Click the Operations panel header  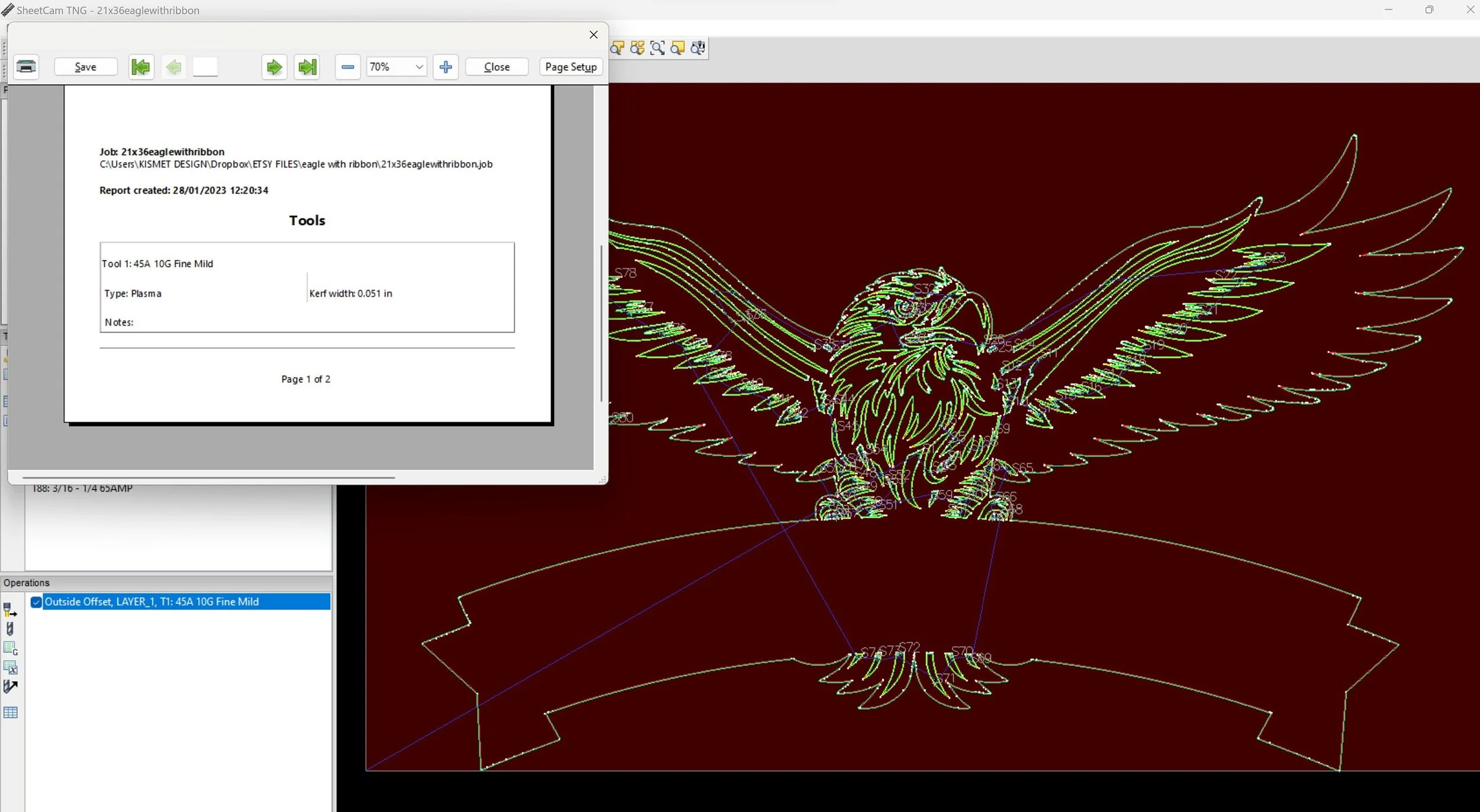(166, 583)
